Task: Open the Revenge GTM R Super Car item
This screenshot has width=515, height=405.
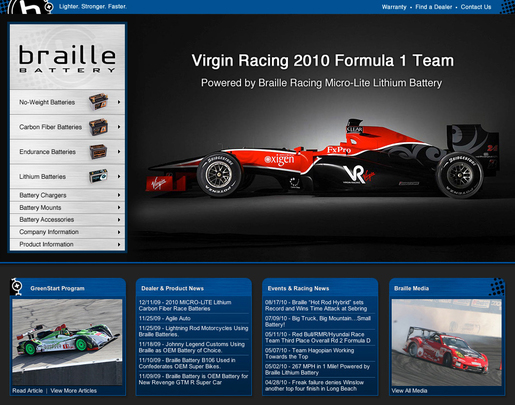Action: click(x=193, y=379)
